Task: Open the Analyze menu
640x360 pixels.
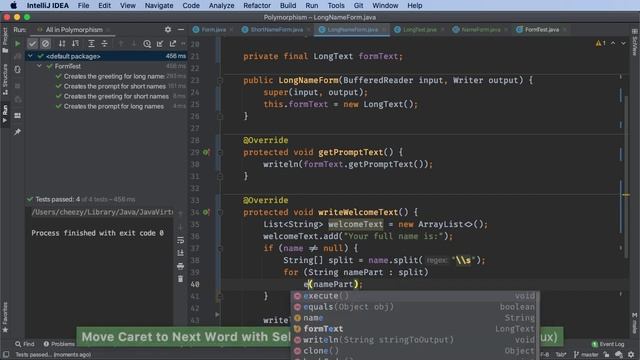Action: [221, 5]
